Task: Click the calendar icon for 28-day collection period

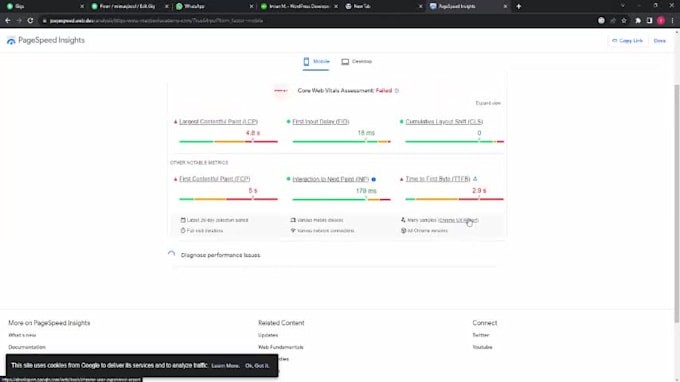Action: pos(183,220)
